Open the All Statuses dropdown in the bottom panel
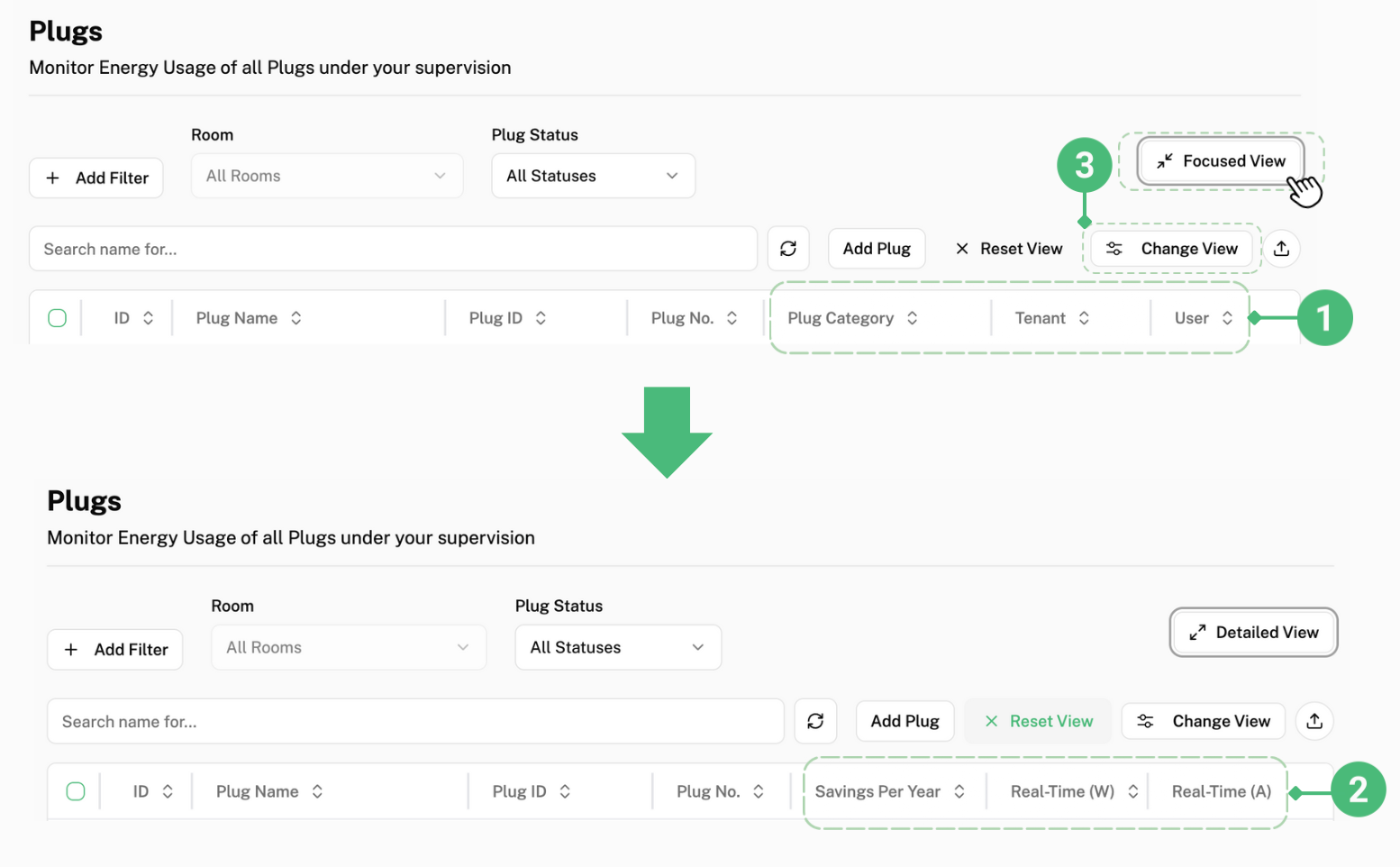Viewport: 1400px width, 867px height. 618,647
